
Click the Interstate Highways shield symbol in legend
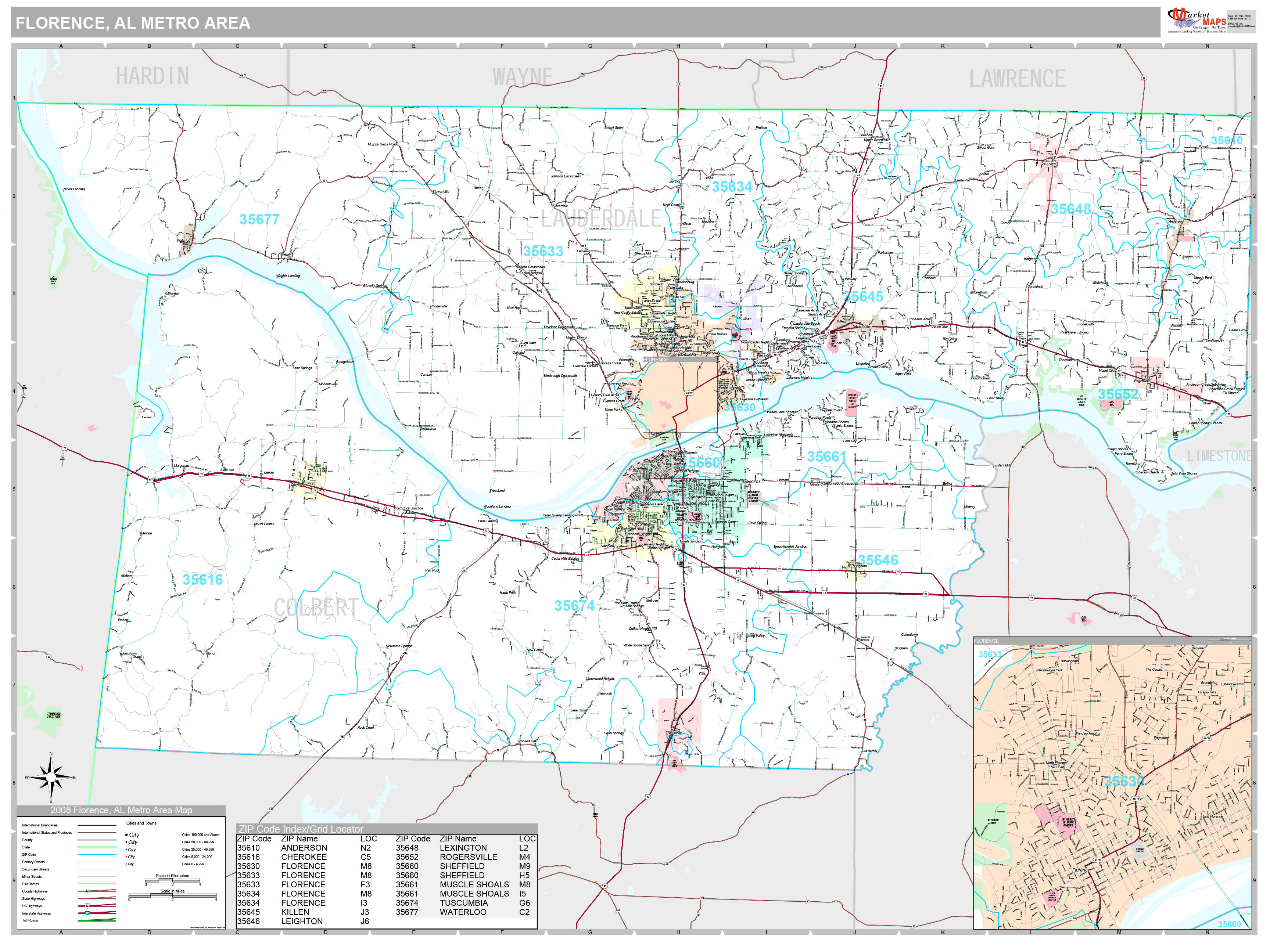coord(88,913)
